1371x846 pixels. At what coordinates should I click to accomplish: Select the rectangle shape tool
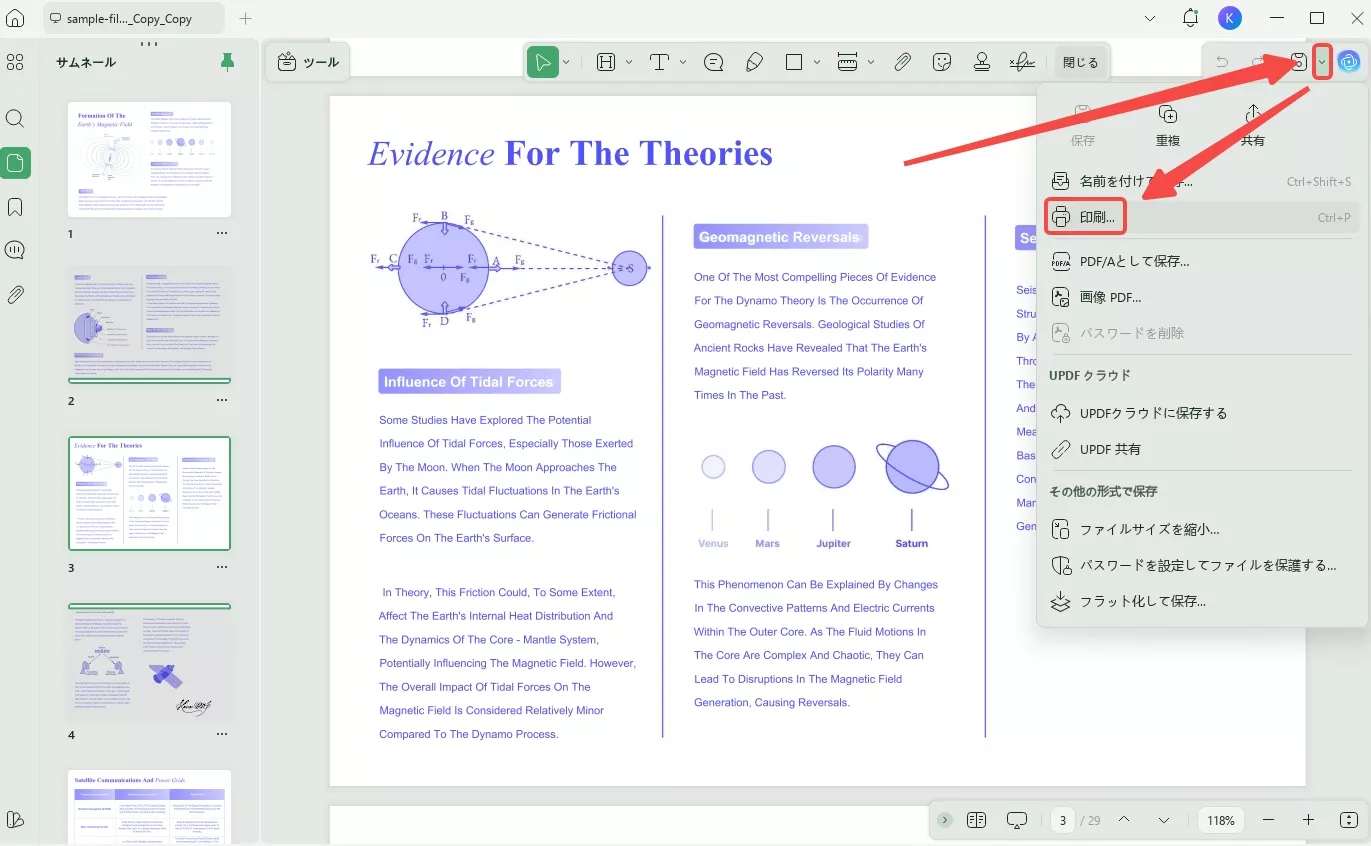click(x=794, y=62)
